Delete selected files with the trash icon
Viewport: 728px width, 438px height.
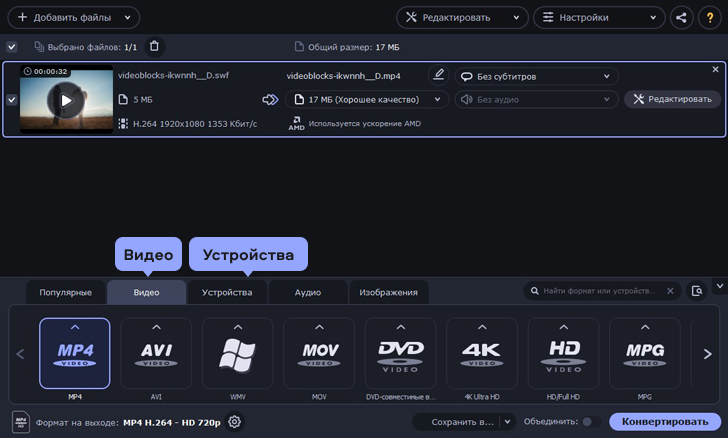point(154,46)
